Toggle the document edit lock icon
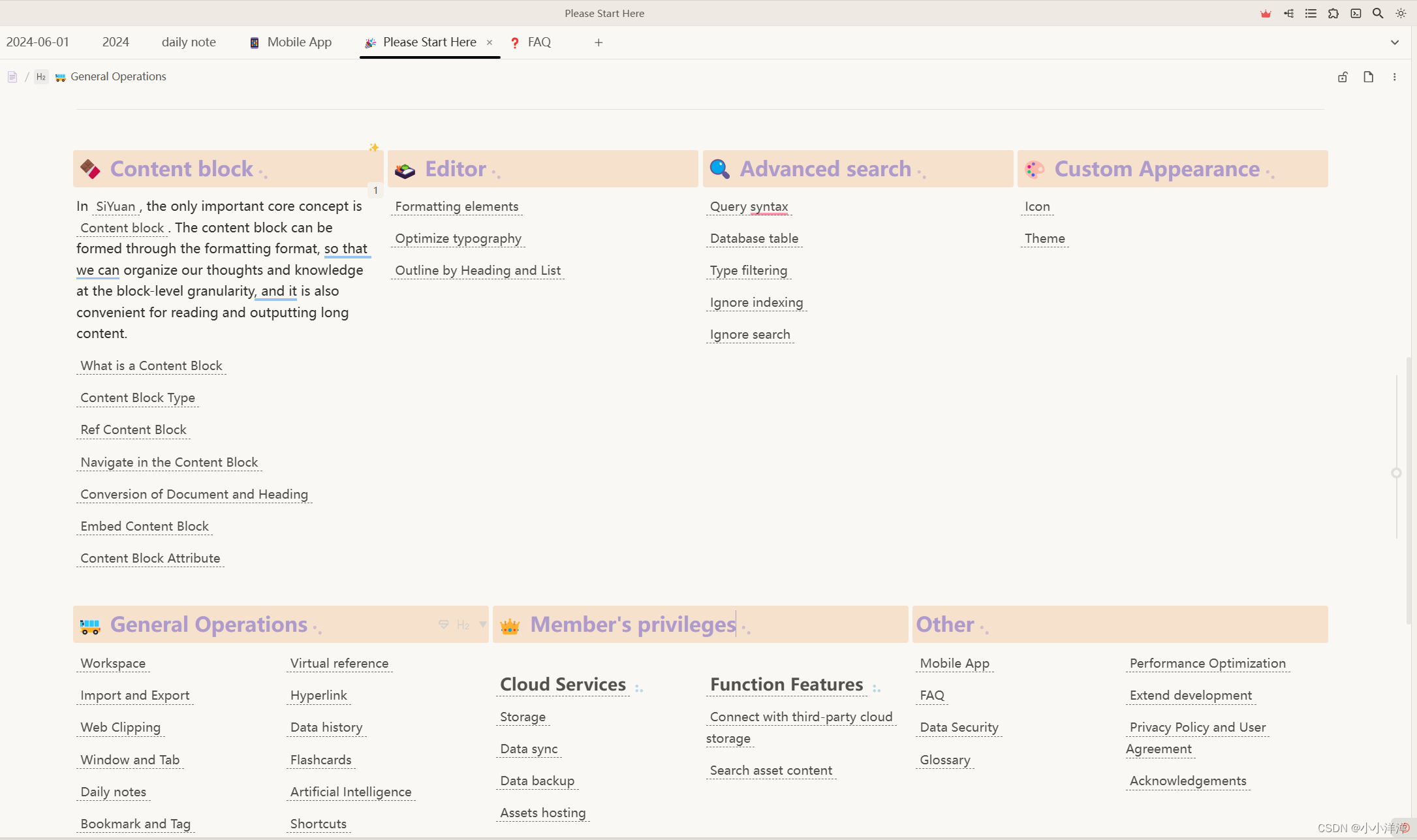1417x840 pixels. [1343, 77]
